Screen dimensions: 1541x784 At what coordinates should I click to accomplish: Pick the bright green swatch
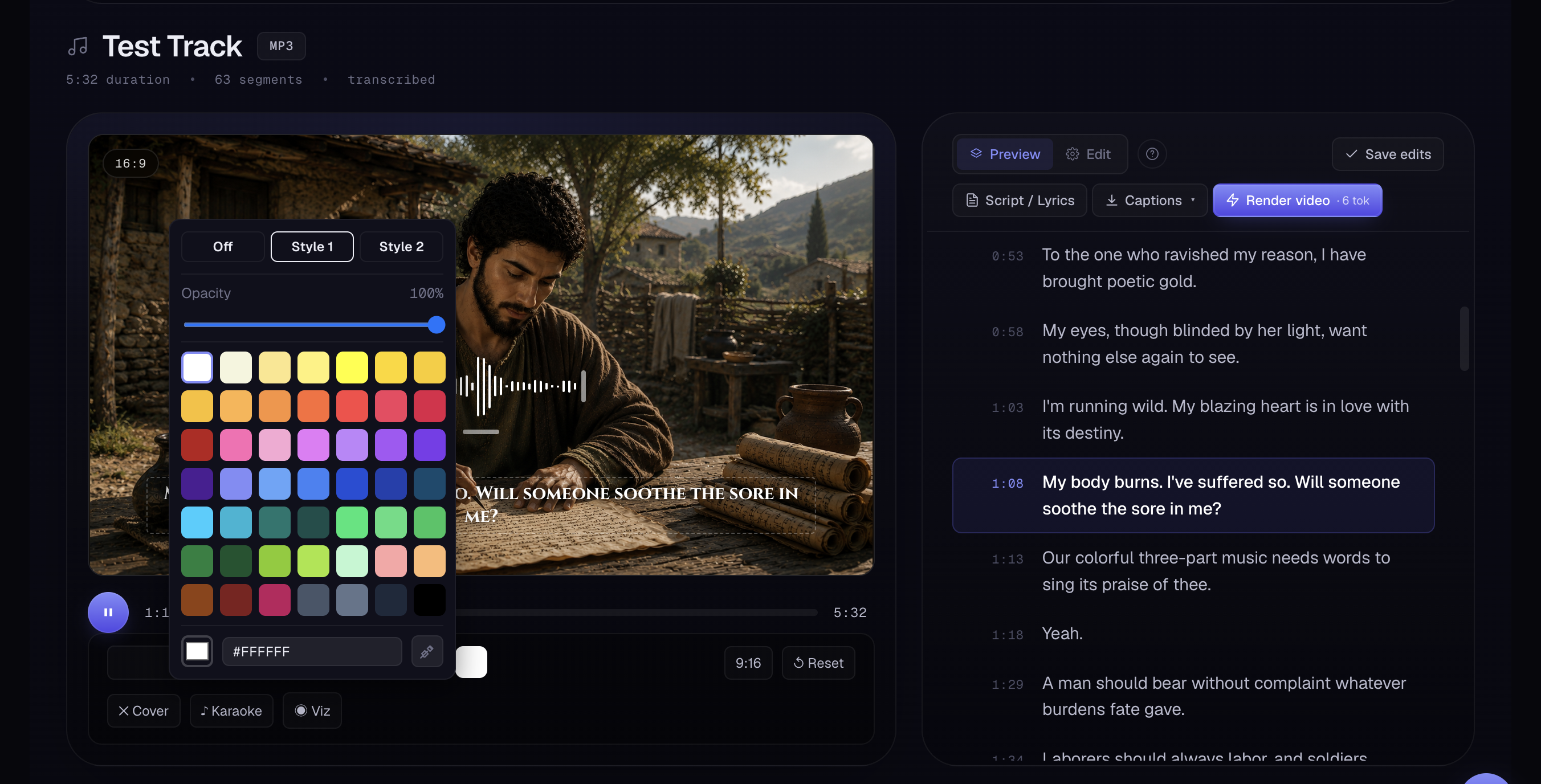coord(352,522)
